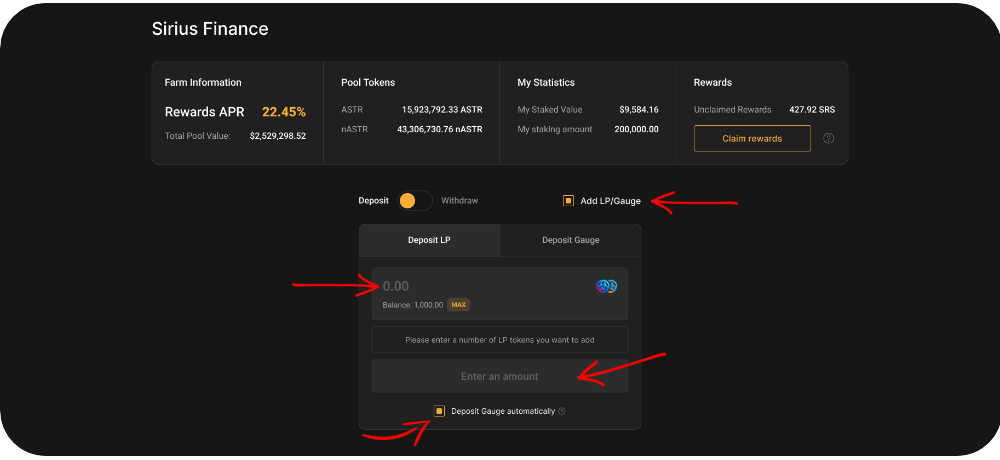Open the Deposit Gauge tab
Screen dimensions: 1000x460
click(x=571, y=240)
